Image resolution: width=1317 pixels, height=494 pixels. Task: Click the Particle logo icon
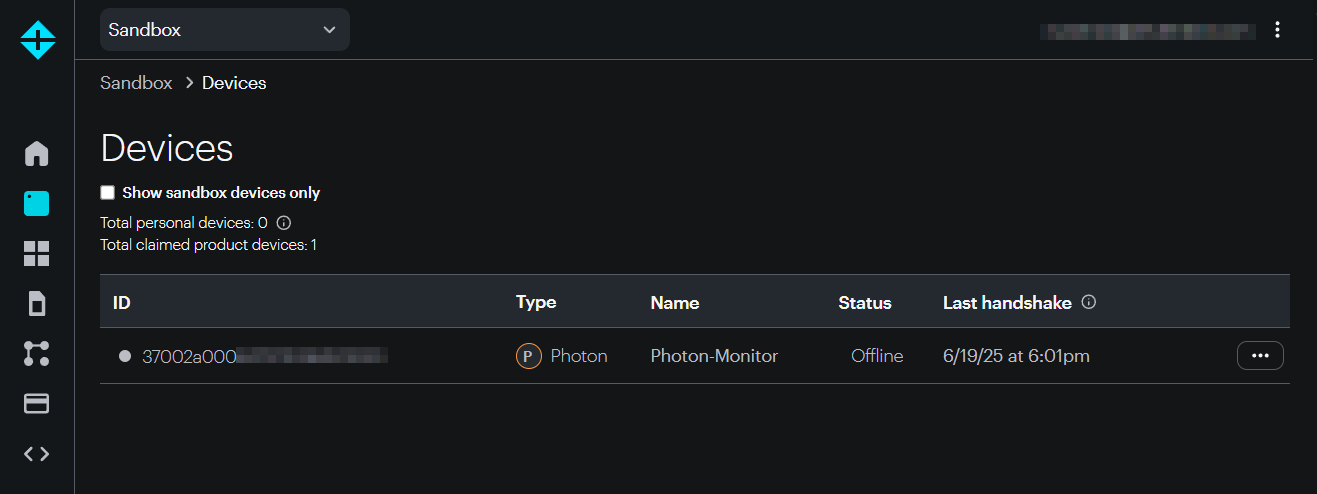(x=37, y=40)
